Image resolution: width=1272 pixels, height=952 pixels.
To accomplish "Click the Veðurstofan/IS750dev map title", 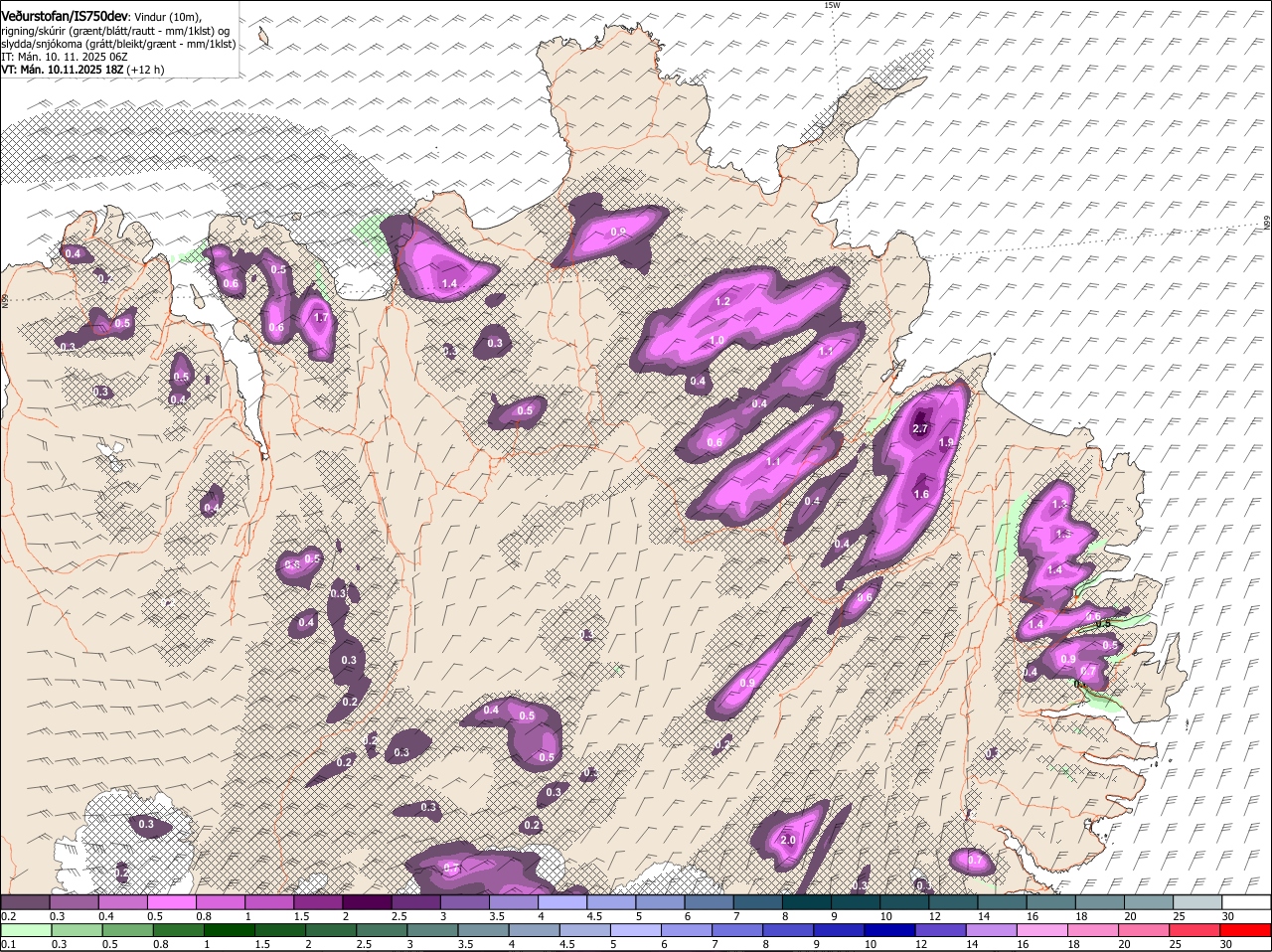I will point(65,16).
